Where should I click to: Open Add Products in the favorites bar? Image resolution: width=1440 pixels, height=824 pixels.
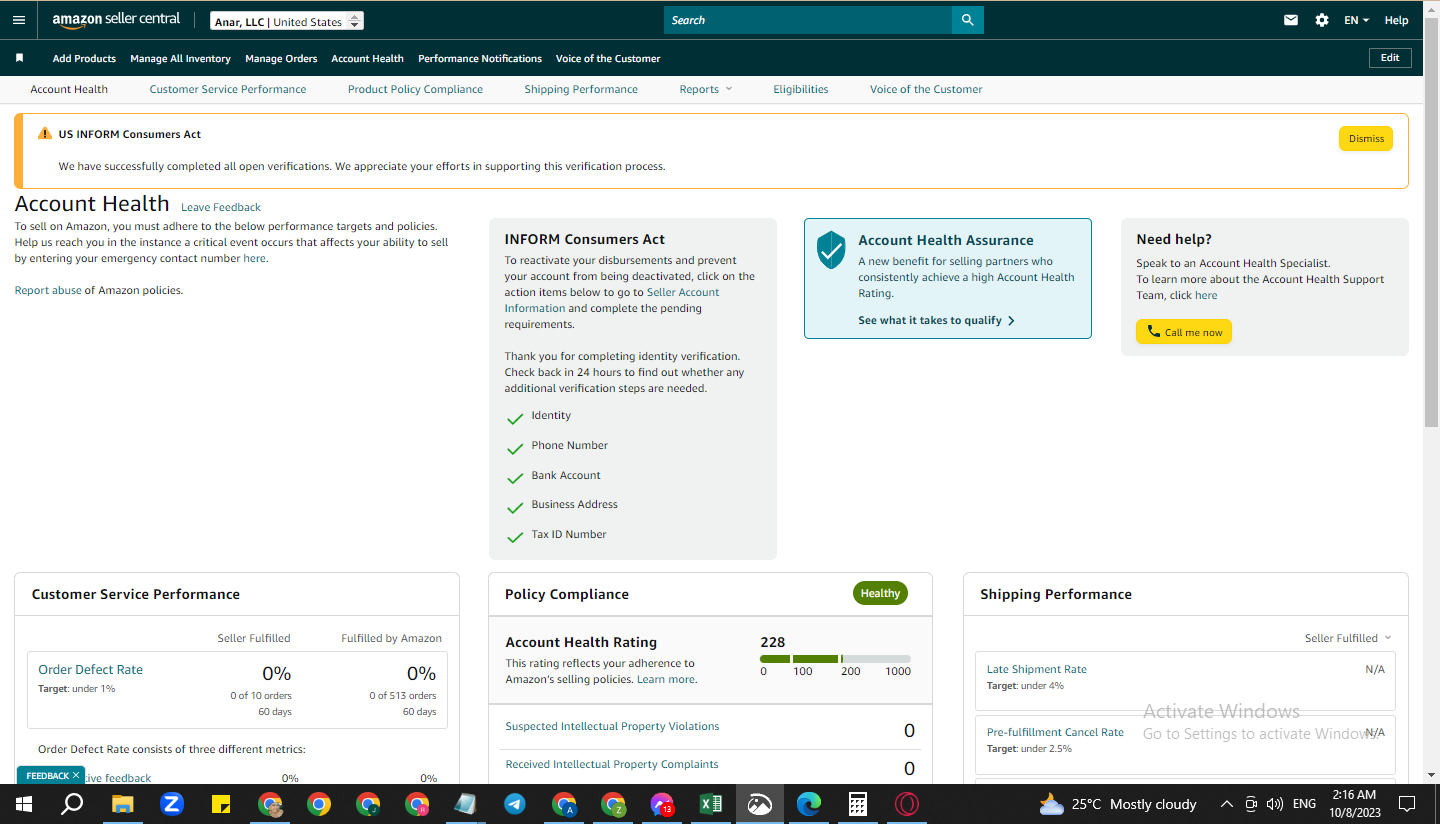pyautogui.click(x=84, y=58)
